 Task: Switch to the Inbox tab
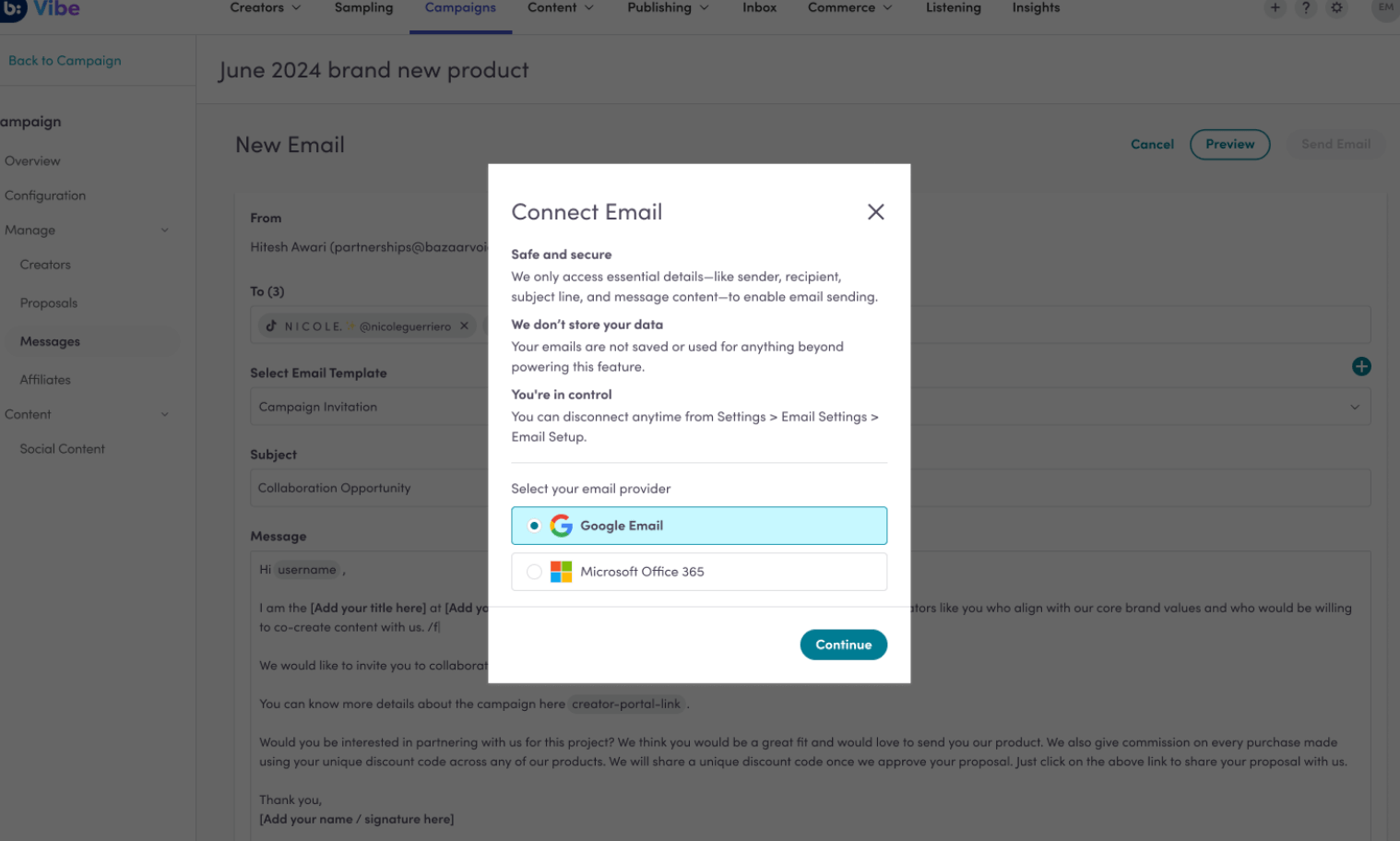pos(759,8)
